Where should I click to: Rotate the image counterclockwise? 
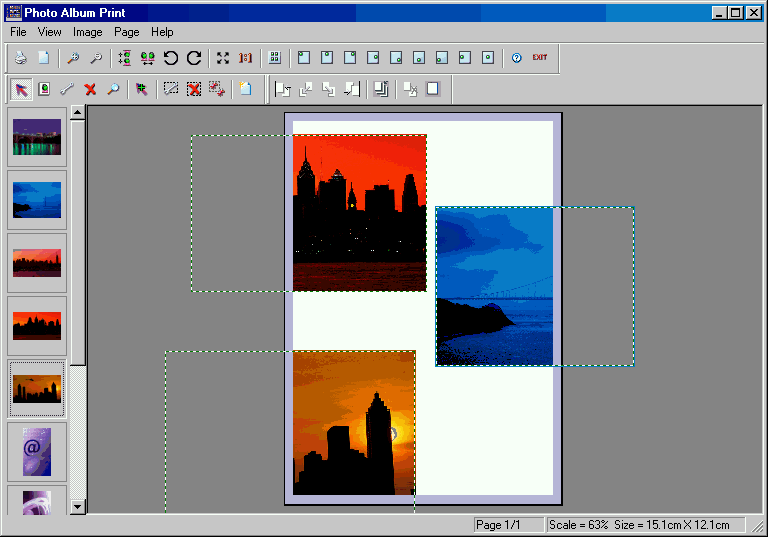click(x=171, y=58)
